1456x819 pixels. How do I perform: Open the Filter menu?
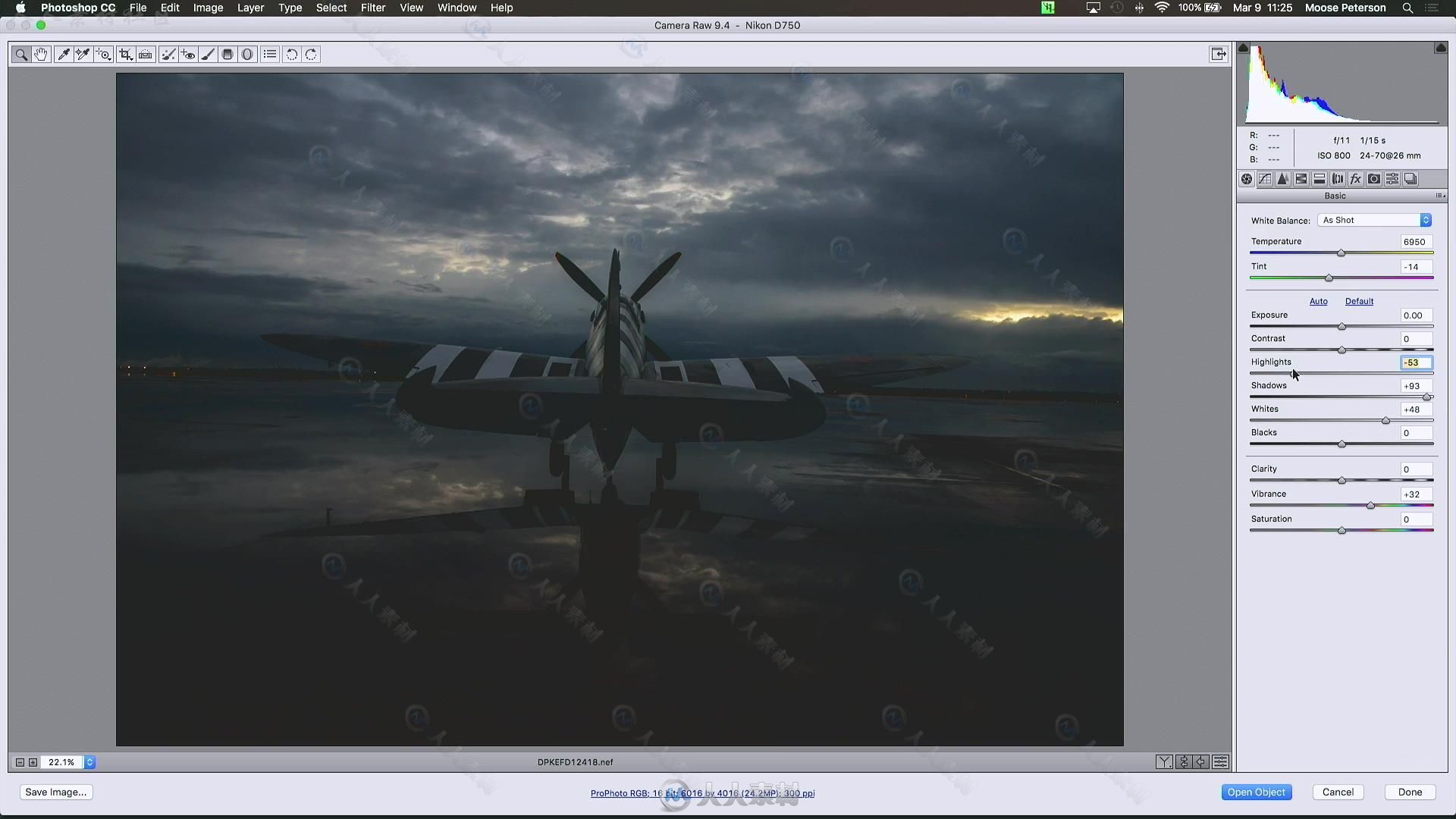pos(372,8)
